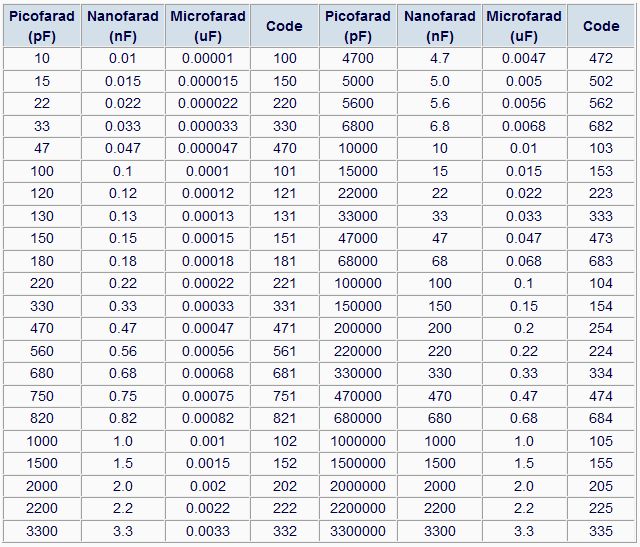Screen dimensions: 640x547
Task: Select the code 205 cell
Action: [x=600, y=486]
